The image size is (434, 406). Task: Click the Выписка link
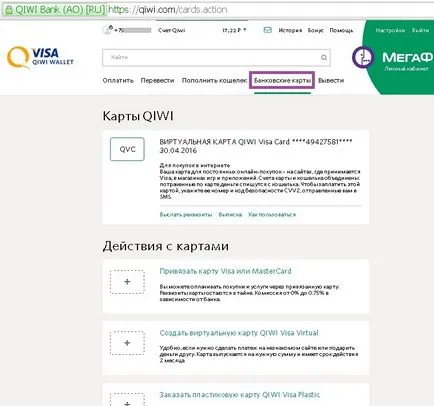click(230, 214)
